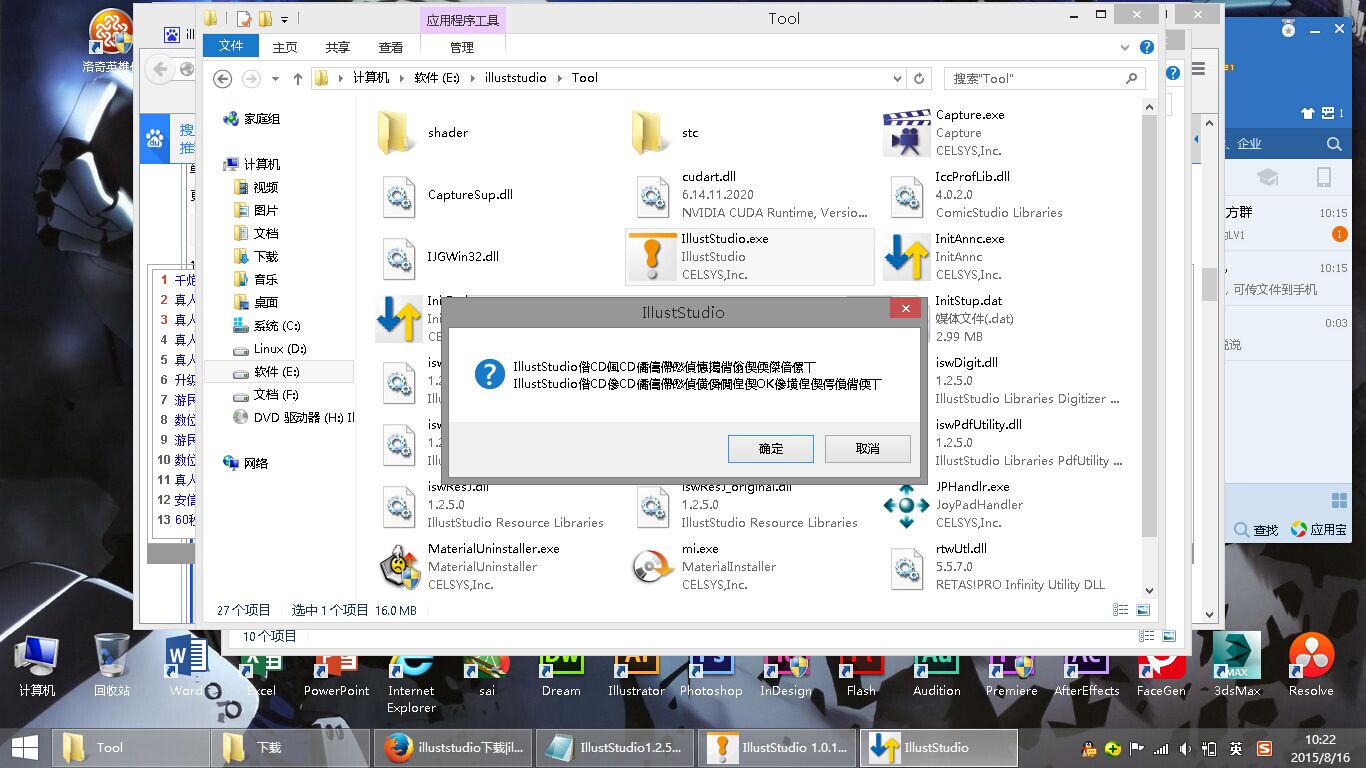Select the shader folder icon
Image resolution: width=1366 pixels, height=768 pixels.
click(397, 133)
